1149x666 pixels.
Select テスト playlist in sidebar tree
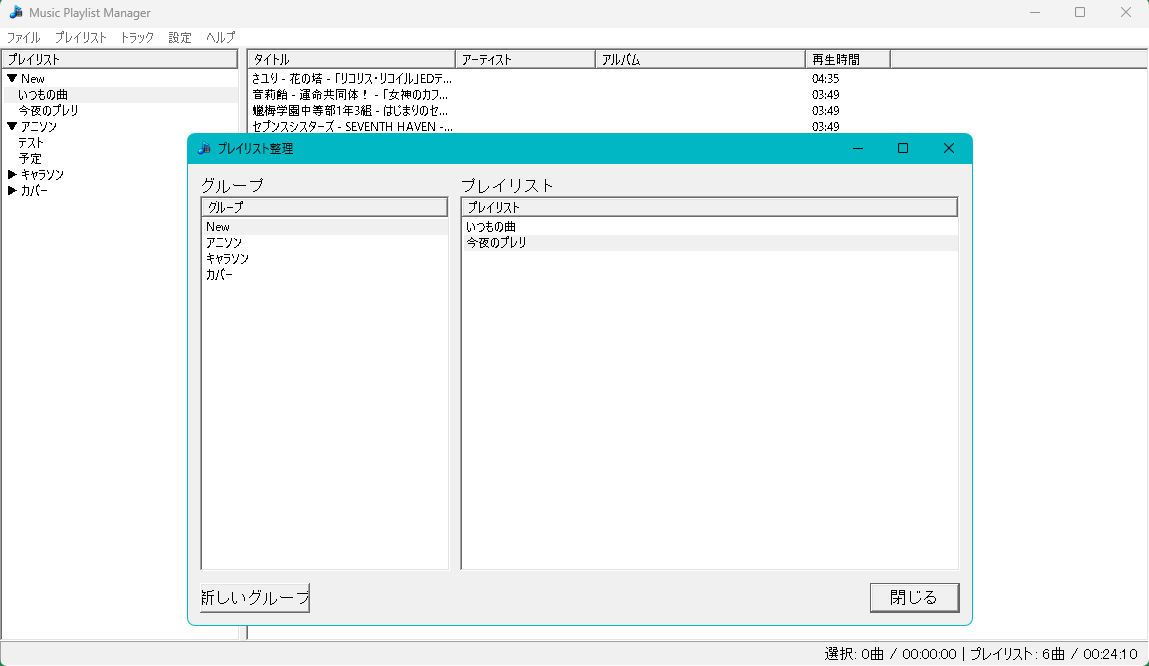(x=31, y=143)
